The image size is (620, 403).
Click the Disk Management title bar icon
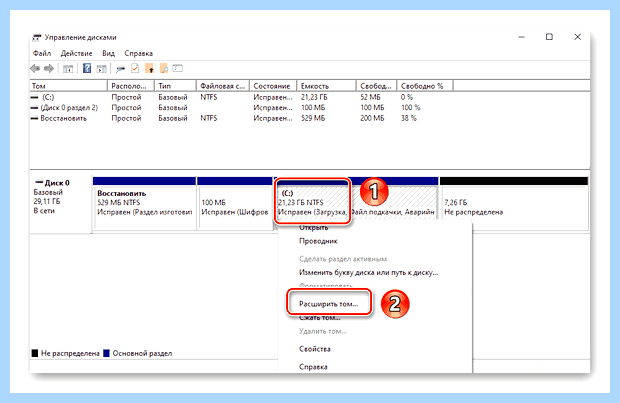(36, 38)
